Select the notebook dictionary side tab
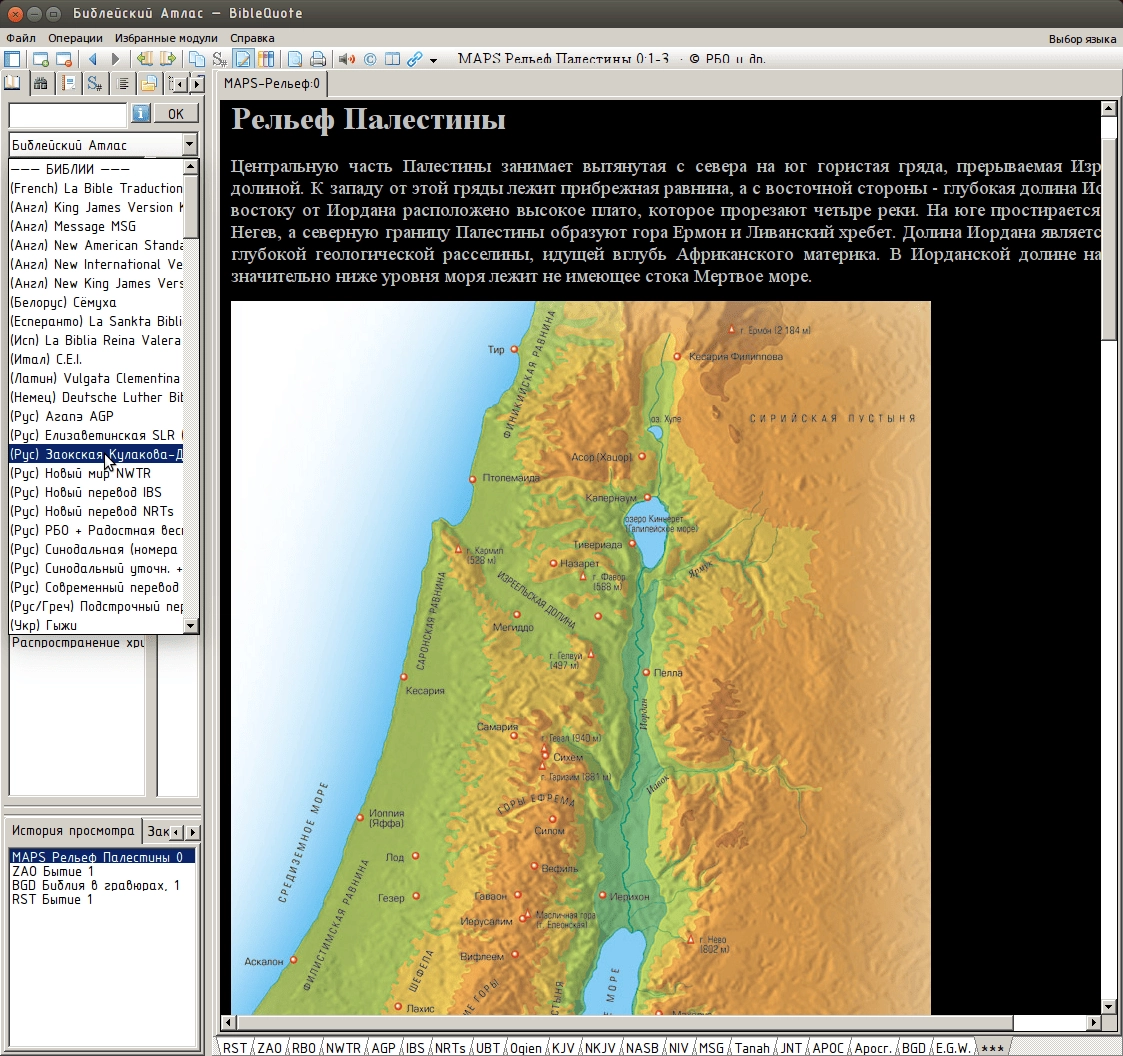 click(x=69, y=85)
